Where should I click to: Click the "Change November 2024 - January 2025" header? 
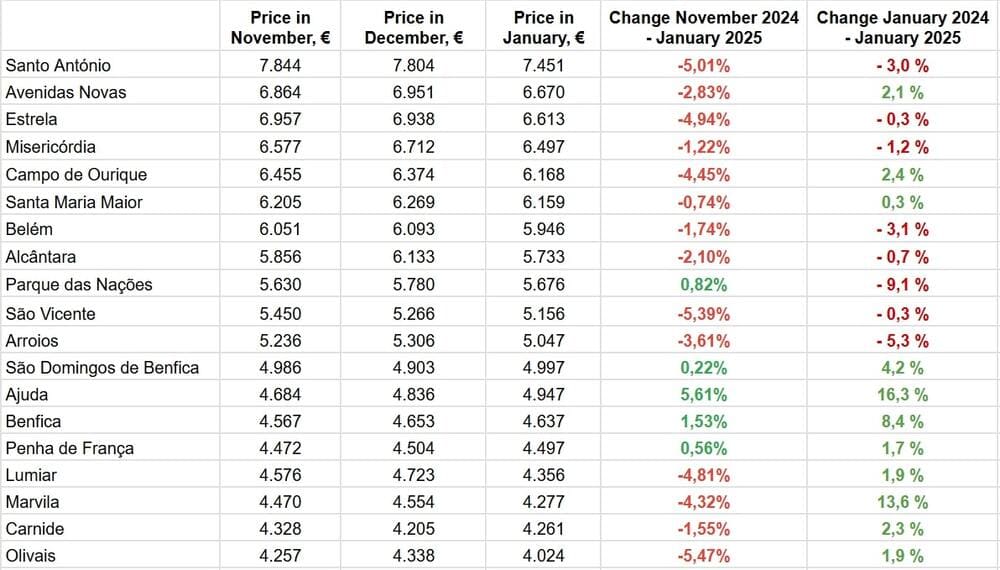704,28
